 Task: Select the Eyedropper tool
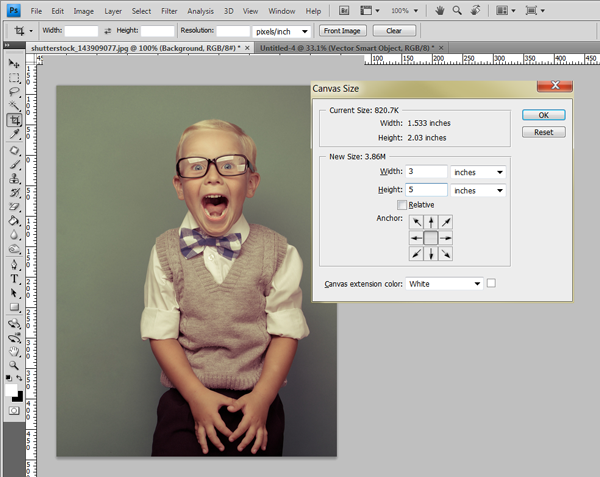(x=14, y=134)
